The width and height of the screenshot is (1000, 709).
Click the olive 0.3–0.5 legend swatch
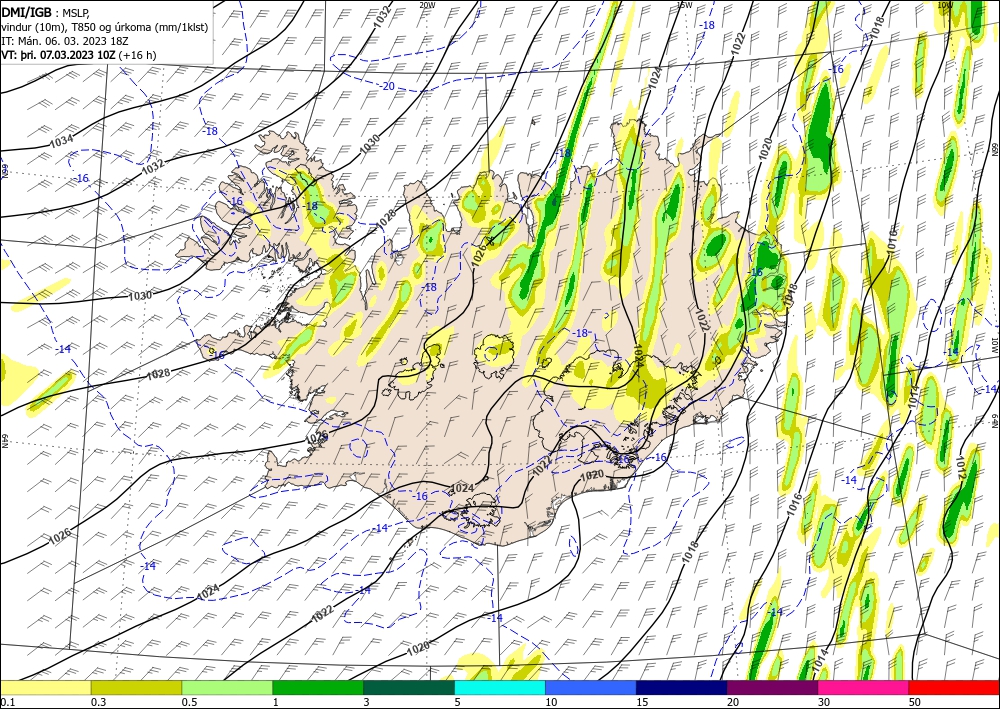[x=136, y=687]
